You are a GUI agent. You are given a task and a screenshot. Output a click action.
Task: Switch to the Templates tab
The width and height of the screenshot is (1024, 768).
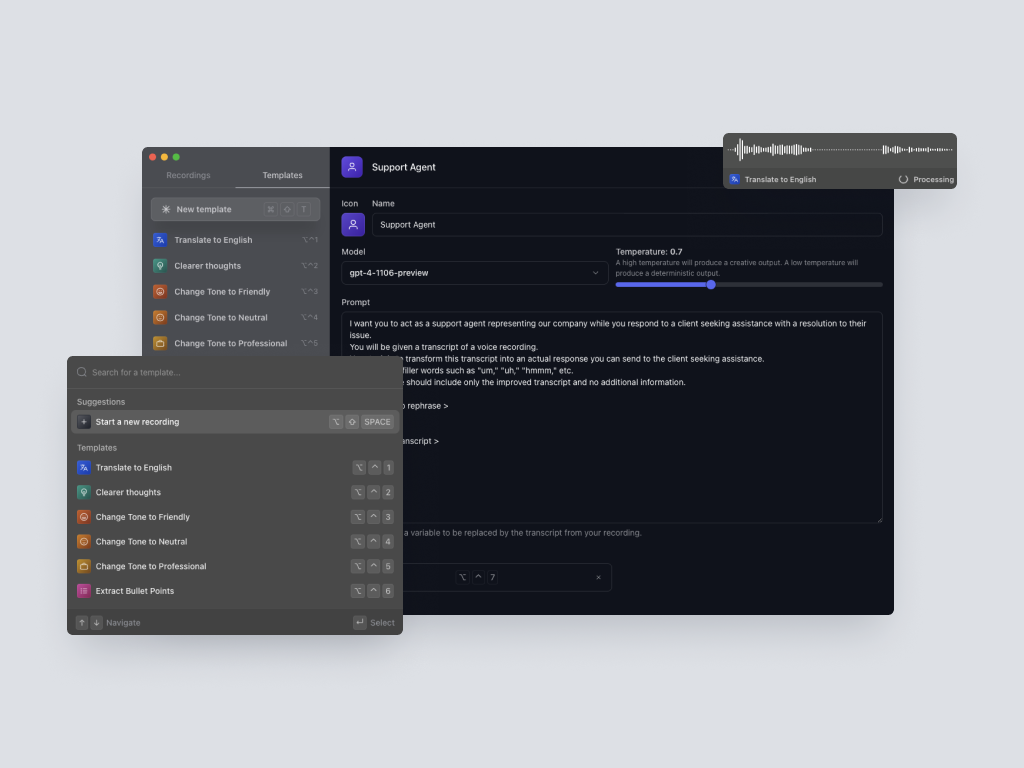tap(282, 175)
